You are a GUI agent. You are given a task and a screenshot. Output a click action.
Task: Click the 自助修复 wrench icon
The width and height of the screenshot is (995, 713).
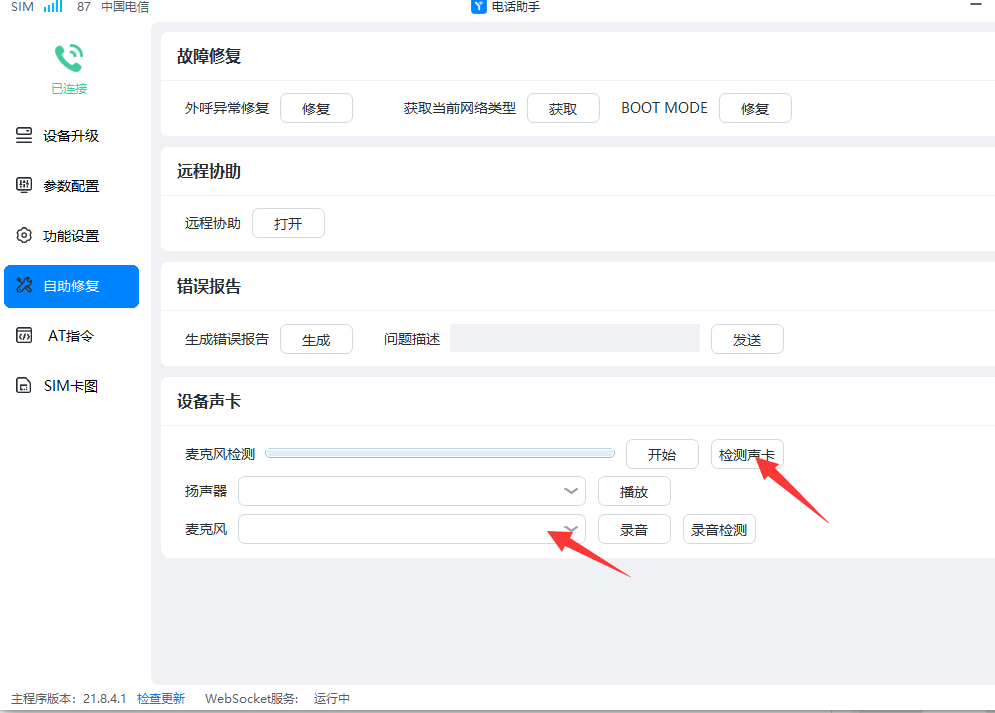click(23, 285)
